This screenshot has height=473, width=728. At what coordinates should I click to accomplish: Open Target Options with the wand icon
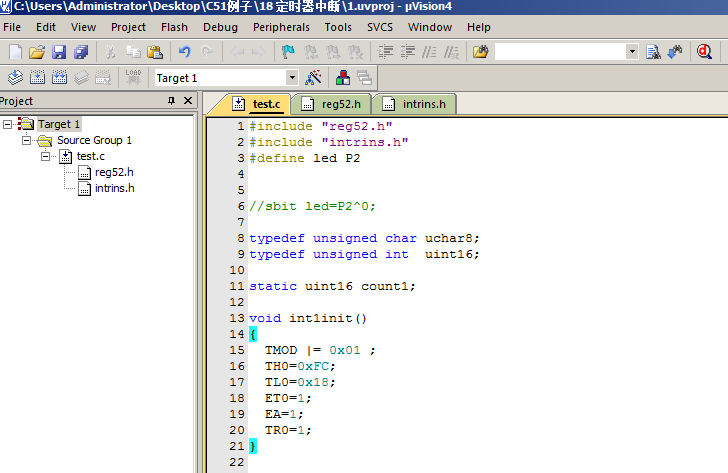tap(313, 77)
